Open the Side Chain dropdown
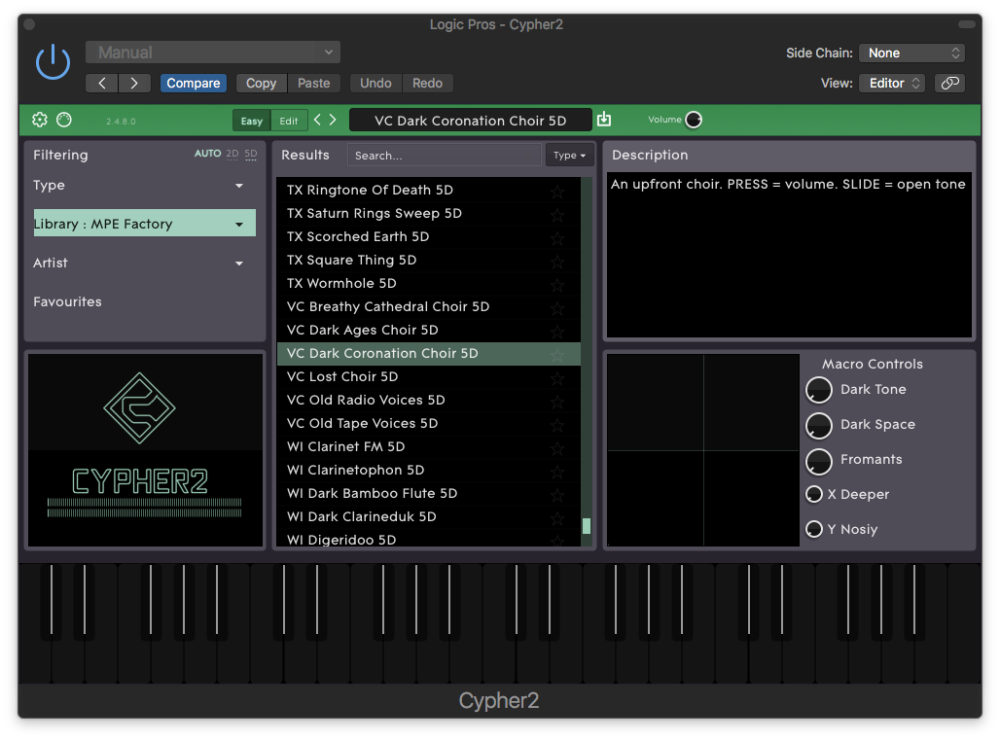 click(x=914, y=53)
